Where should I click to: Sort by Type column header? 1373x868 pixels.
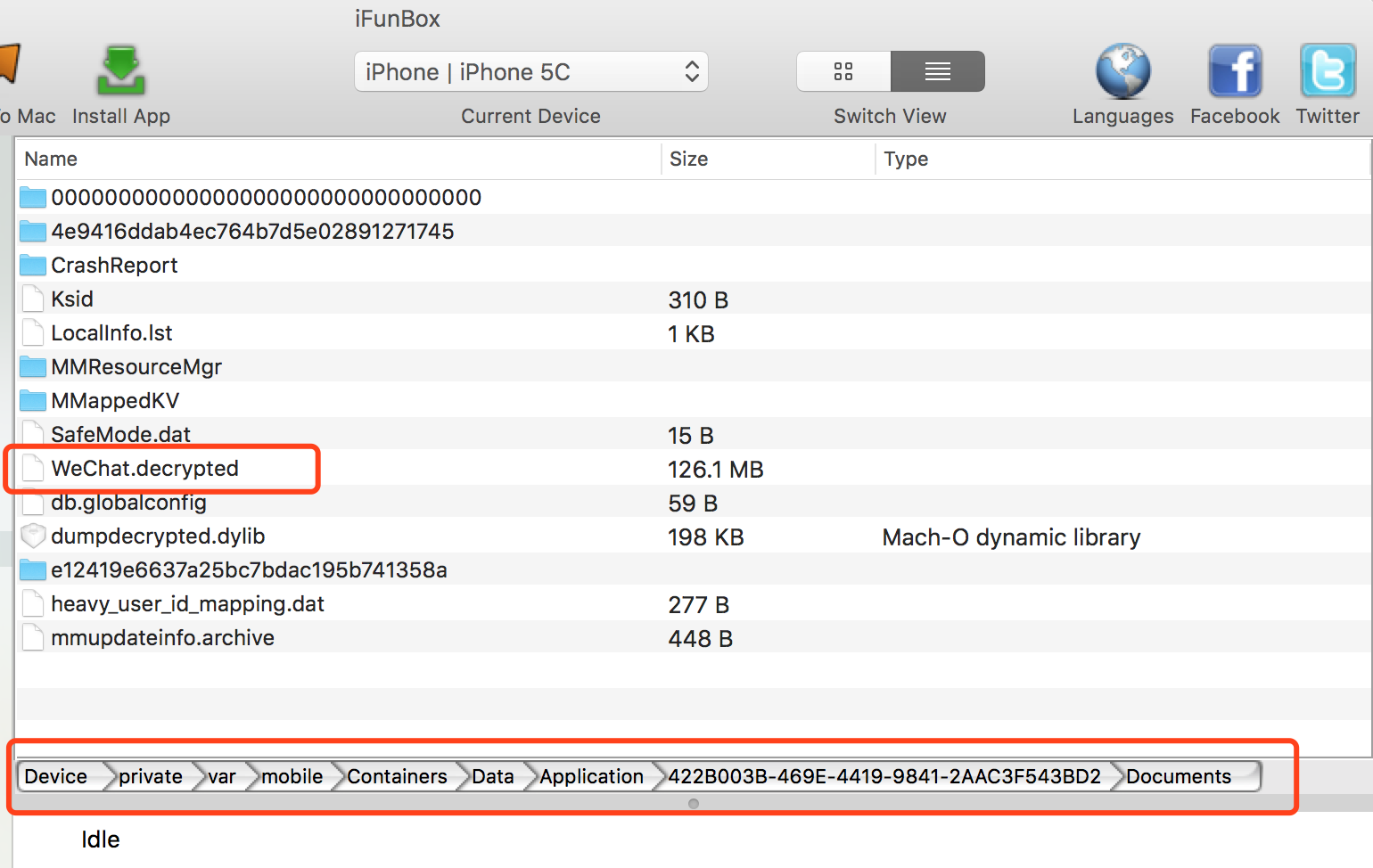pyautogui.click(x=906, y=159)
